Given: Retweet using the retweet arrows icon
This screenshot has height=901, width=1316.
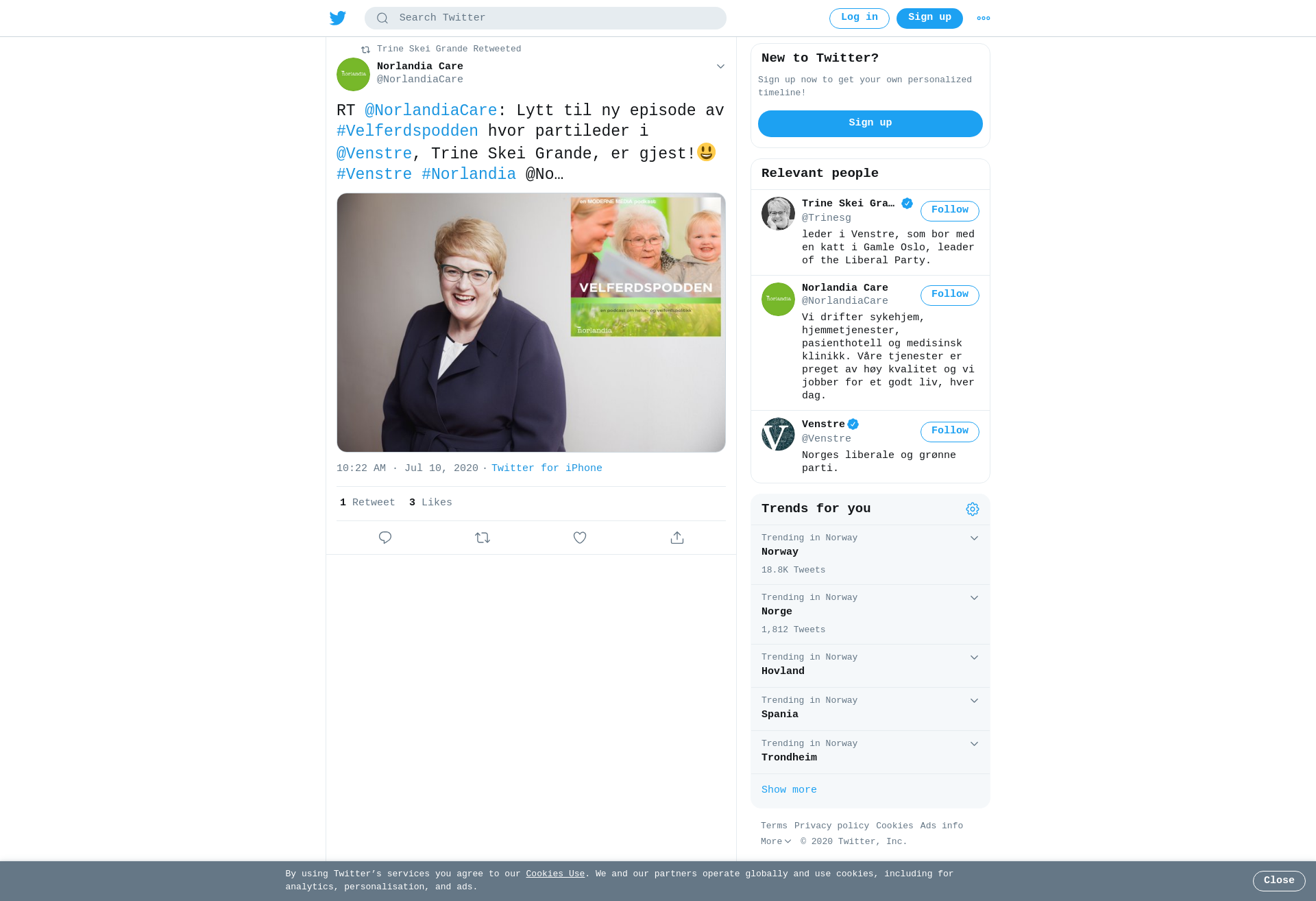Looking at the screenshot, I should [483, 538].
